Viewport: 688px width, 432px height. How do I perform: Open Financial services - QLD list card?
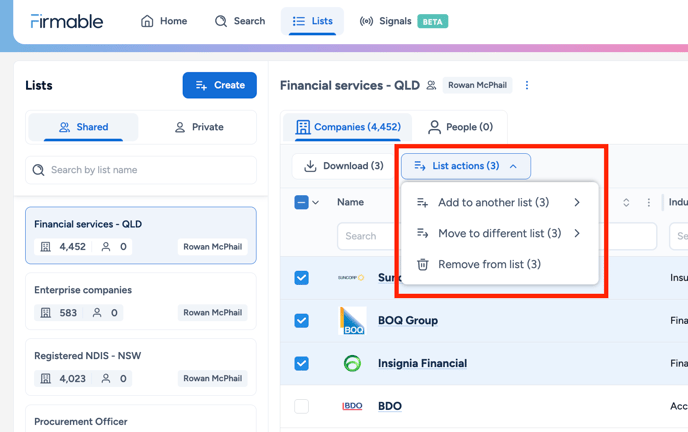pos(141,236)
